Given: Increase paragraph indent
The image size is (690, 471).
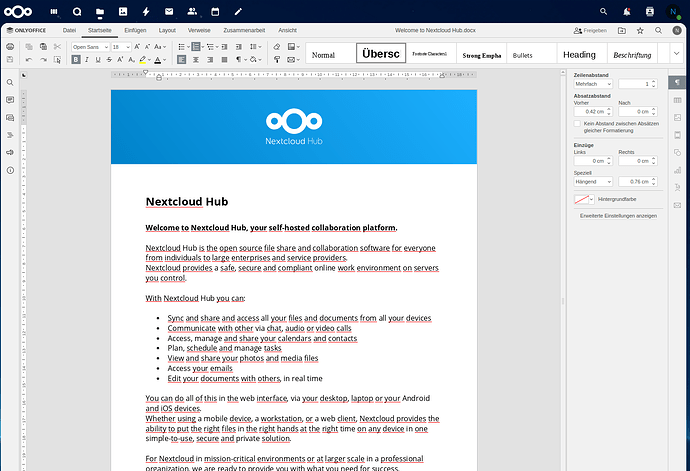Looking at the screenshot, I should (x=239, y=47).
